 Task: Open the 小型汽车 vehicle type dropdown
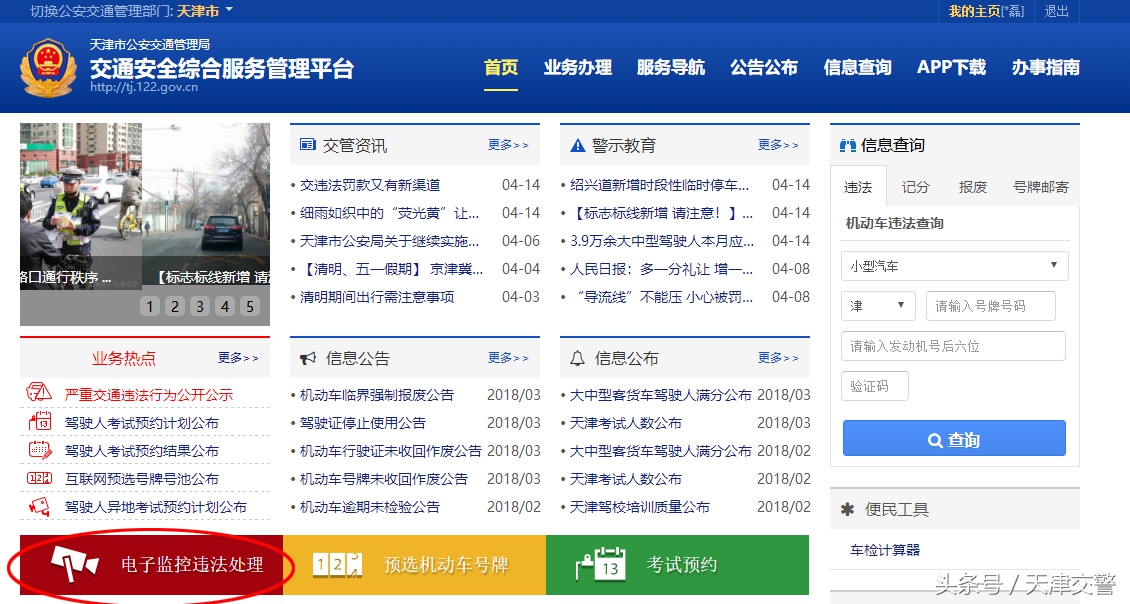click(953, 265)
